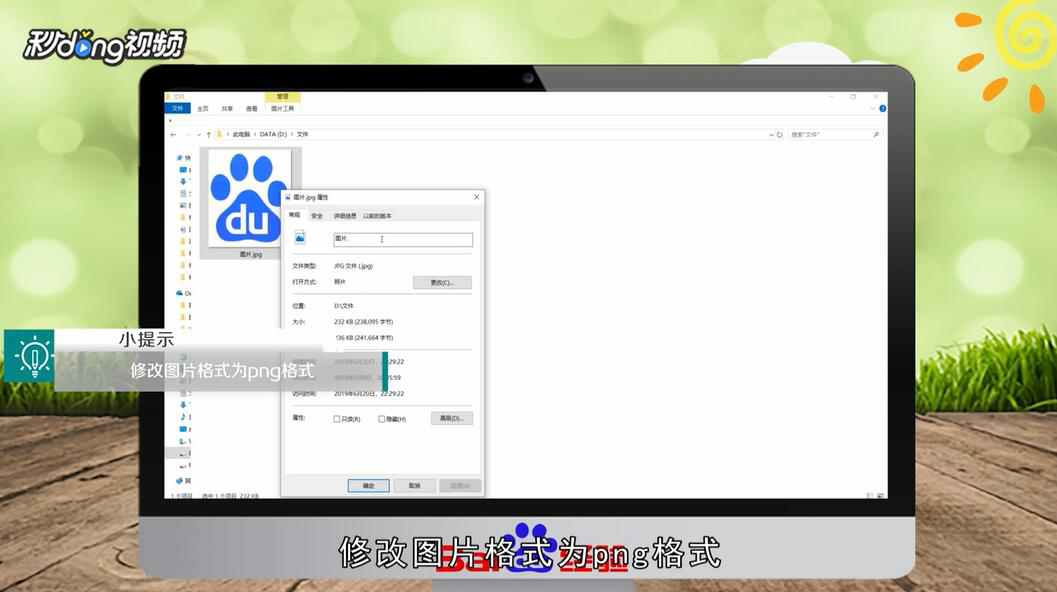The width and height of the screenshot is (1057, 592).
Task: Click 更改(C)... open-with button
Action: pyautogui.click(x=442, y=283)
